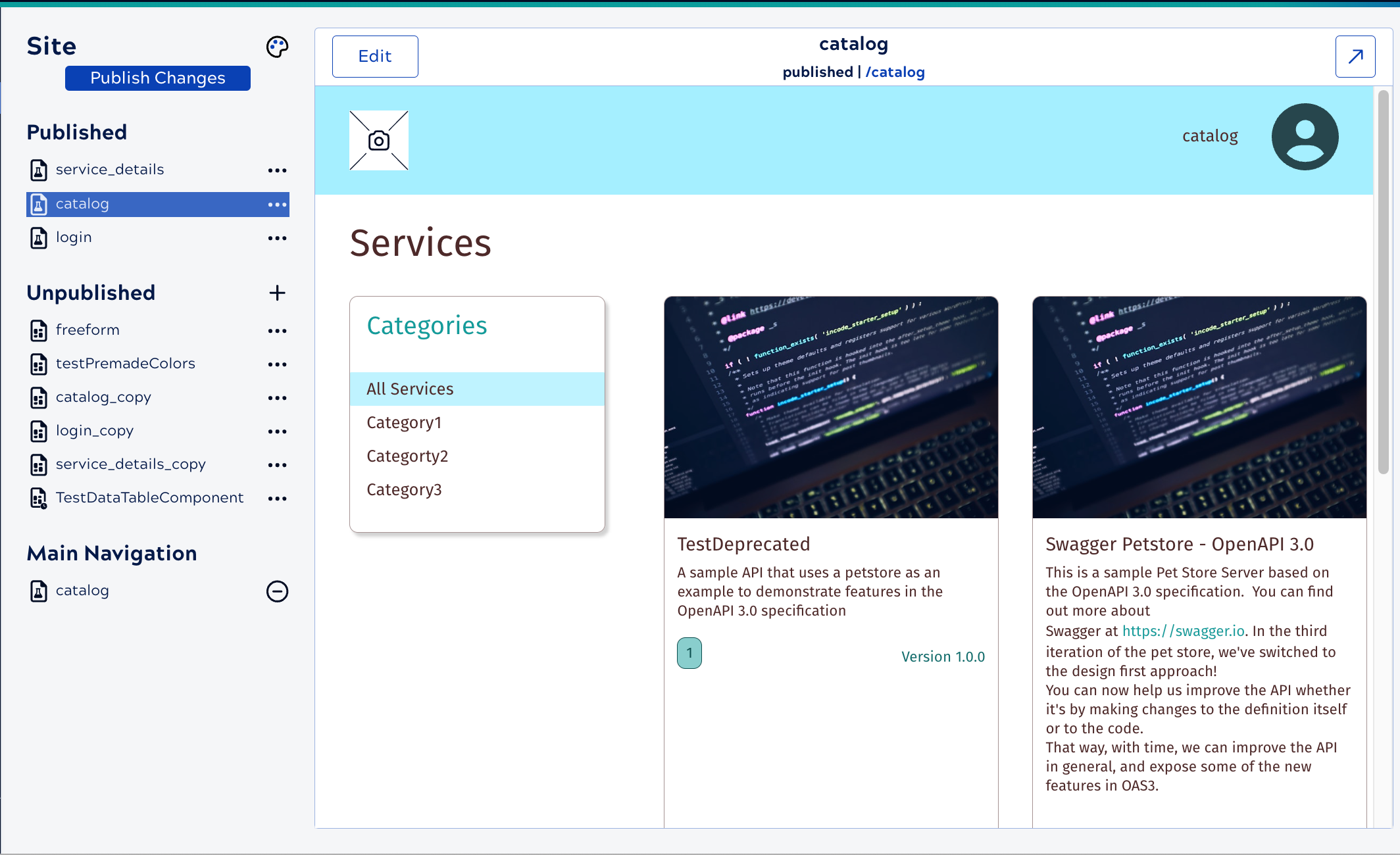Select Category1 in Categories list
The width and height of the screenshot is (1400, 855).
pos(404,422)
